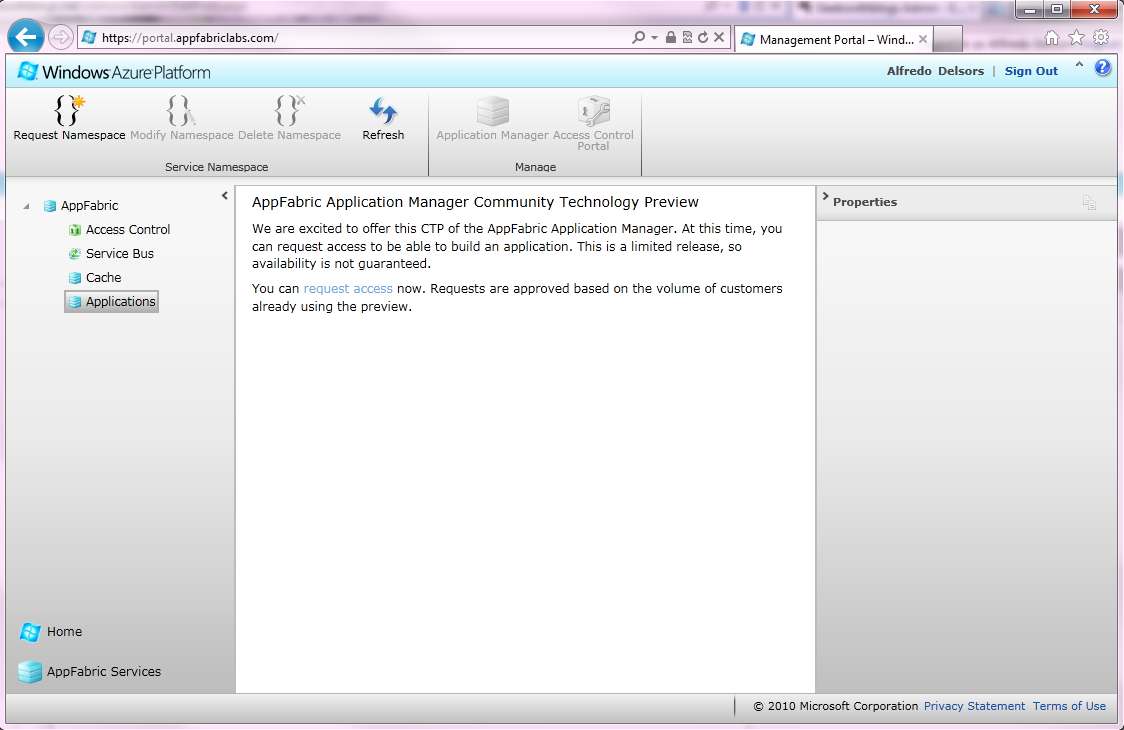Click the blue help question mark icon

click(1102, 67)
